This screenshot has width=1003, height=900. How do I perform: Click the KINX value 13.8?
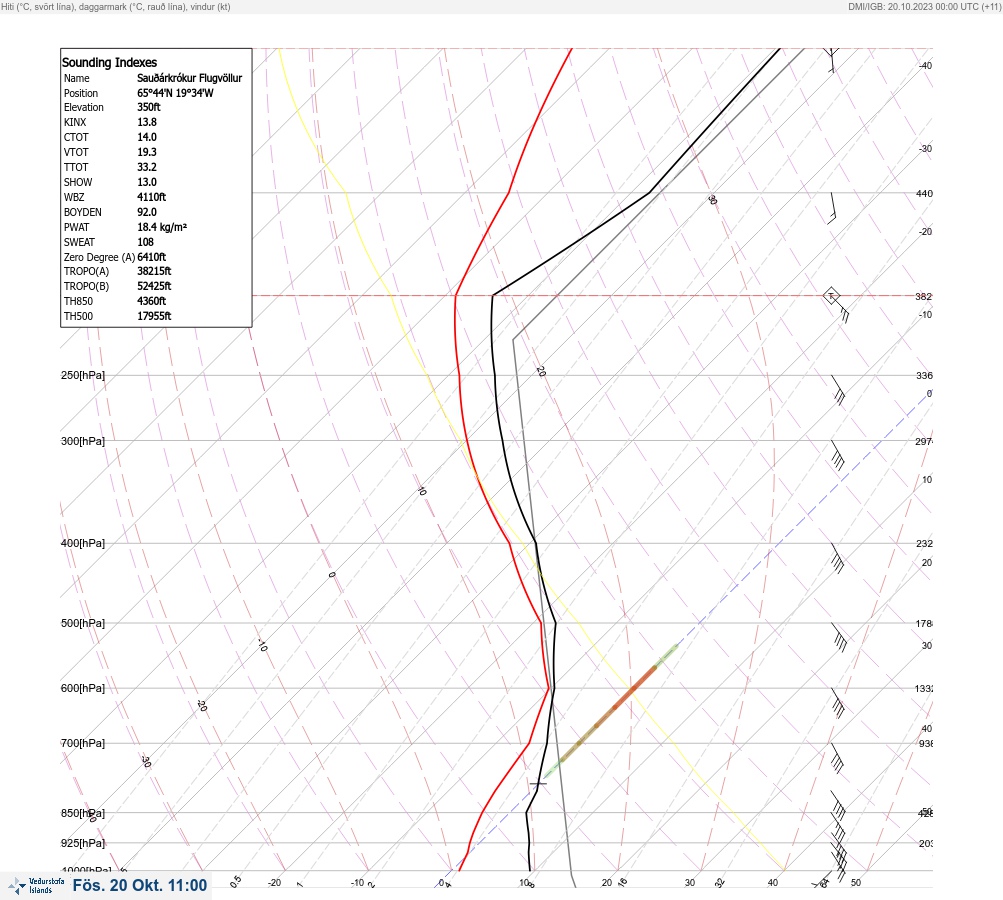[x=146, y=122]
